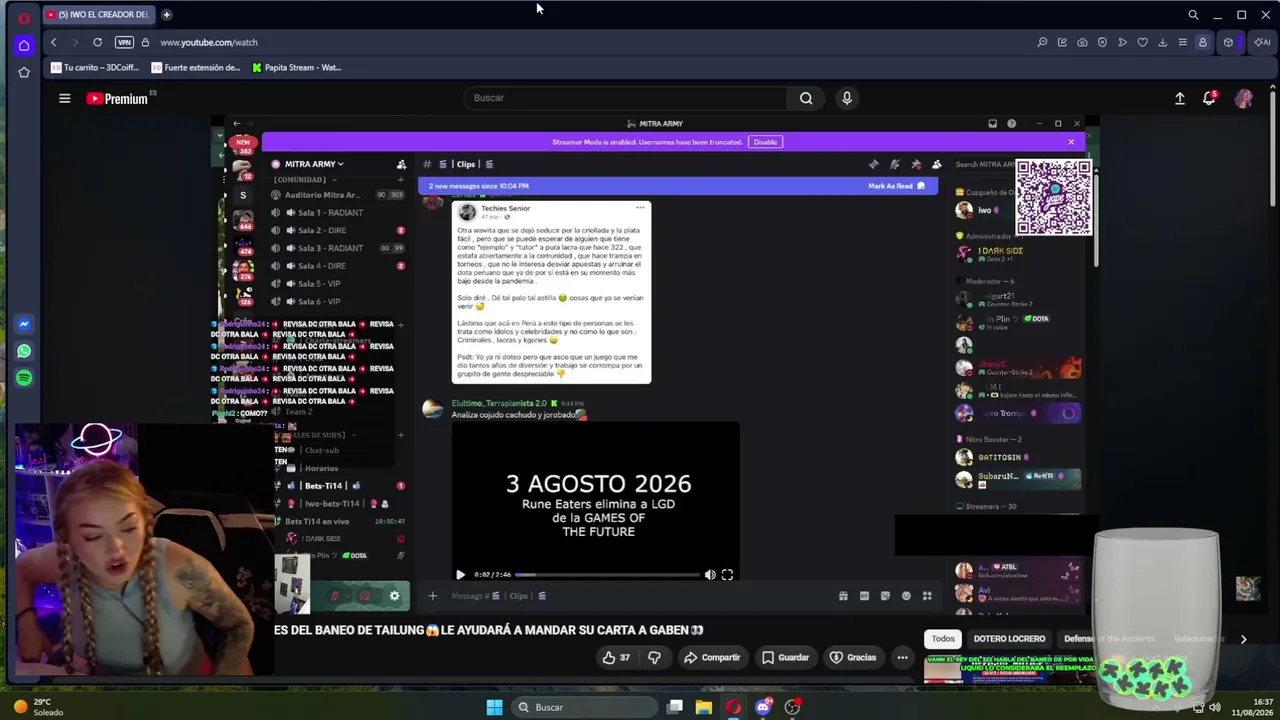The height and width of the screenshot is (720, 1280).
Task: Go to YouTube Premium home logo
Action: 117,98
